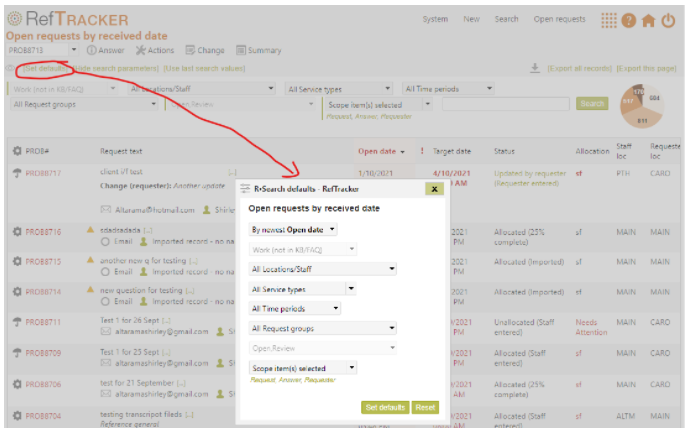Click the search text input field

[506, 104]
